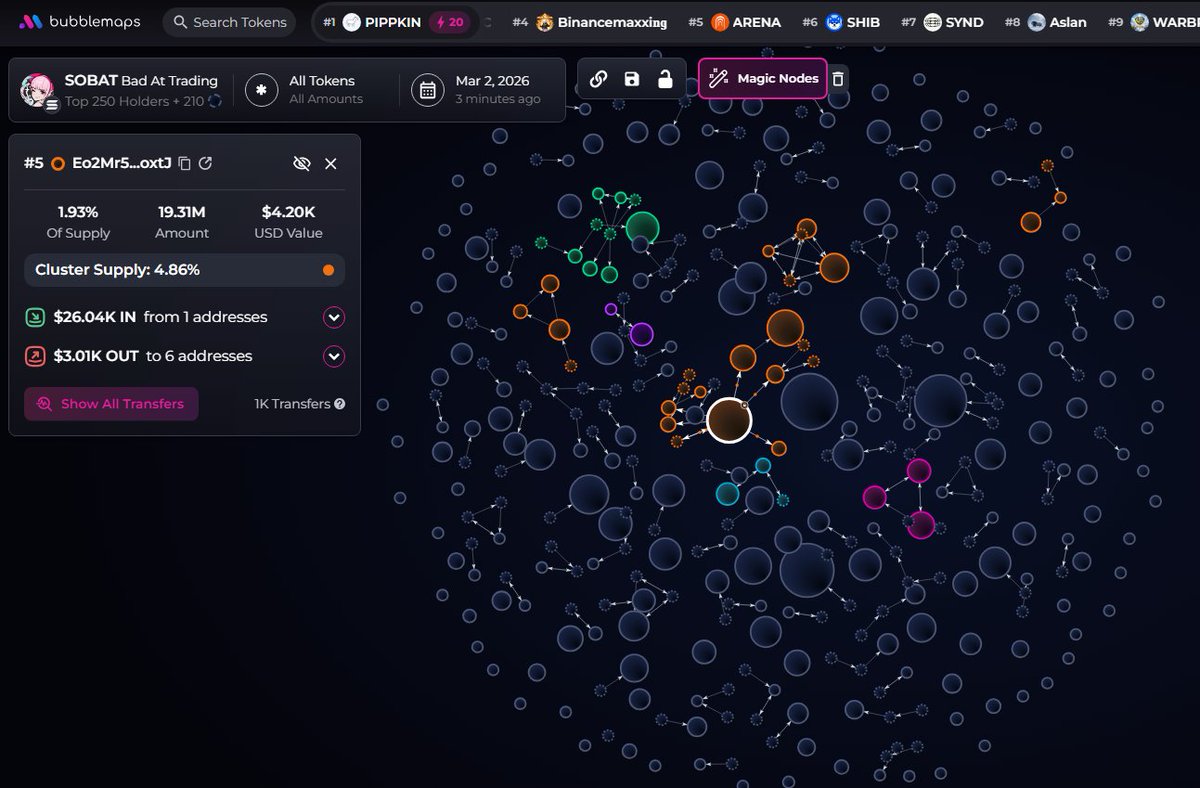
Task: Close the address details panel
Action: pos(331,163)
